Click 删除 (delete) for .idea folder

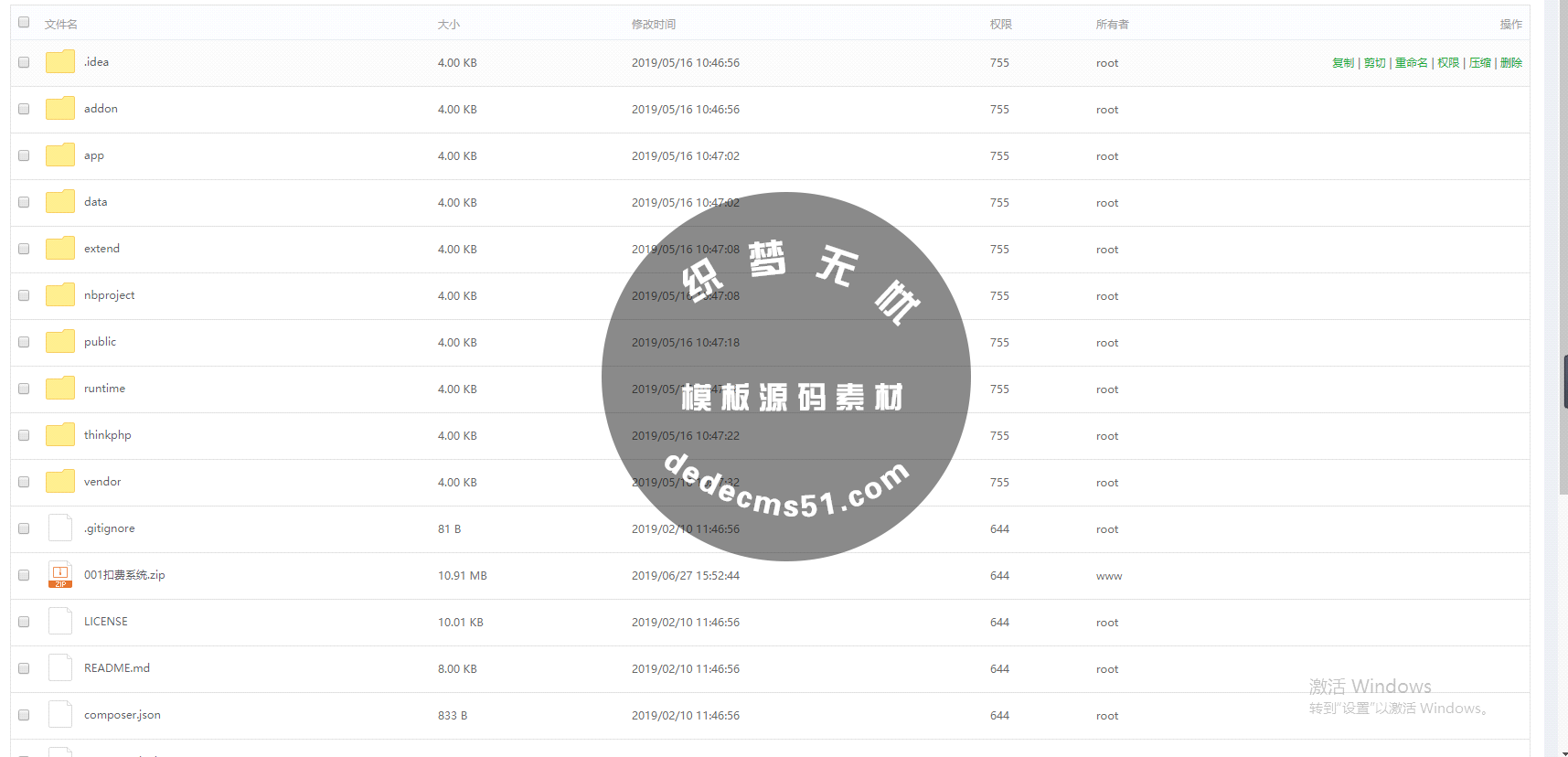point(1510,63)
